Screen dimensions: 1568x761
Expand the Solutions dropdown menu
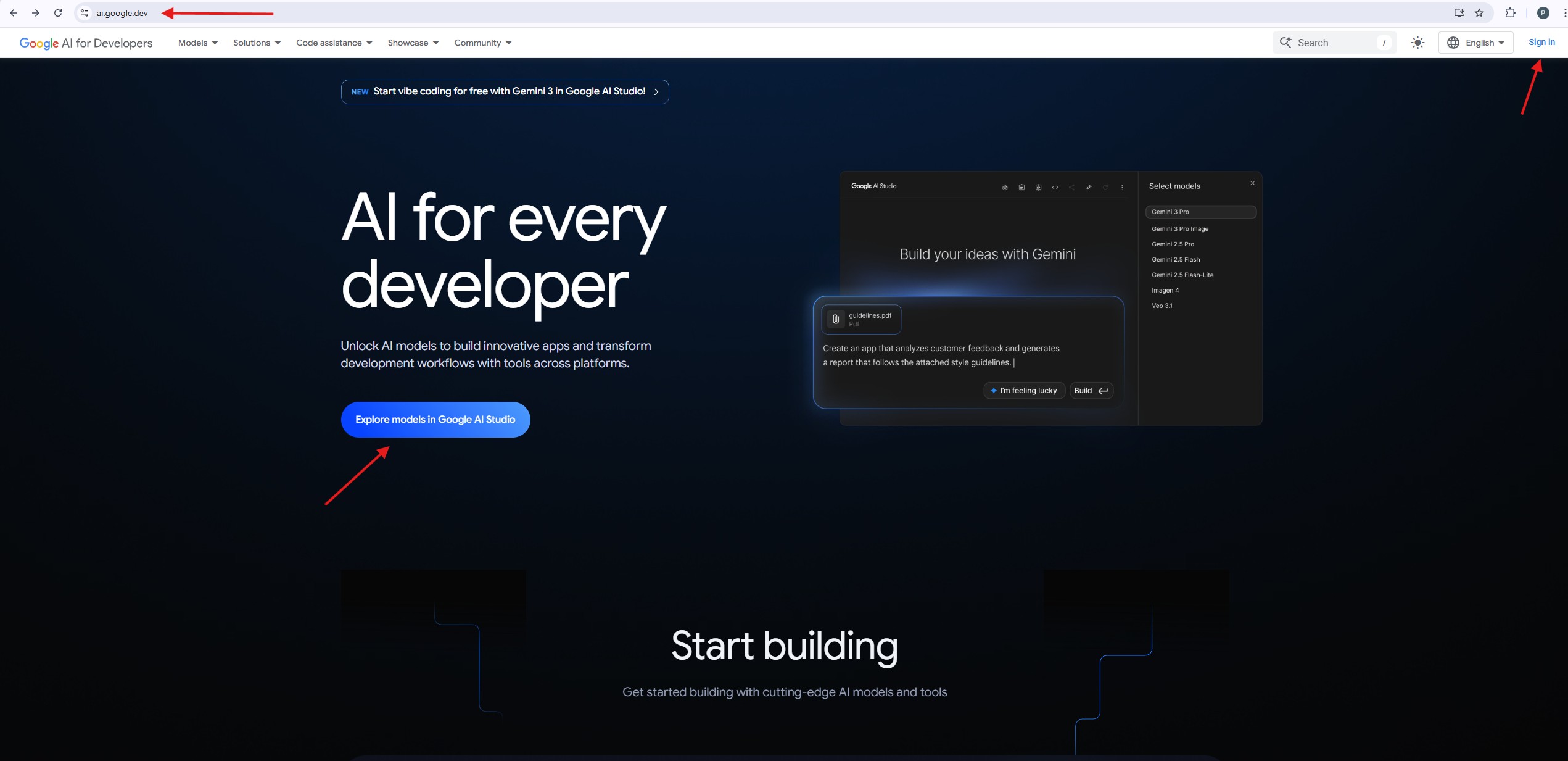coord(257,43)
